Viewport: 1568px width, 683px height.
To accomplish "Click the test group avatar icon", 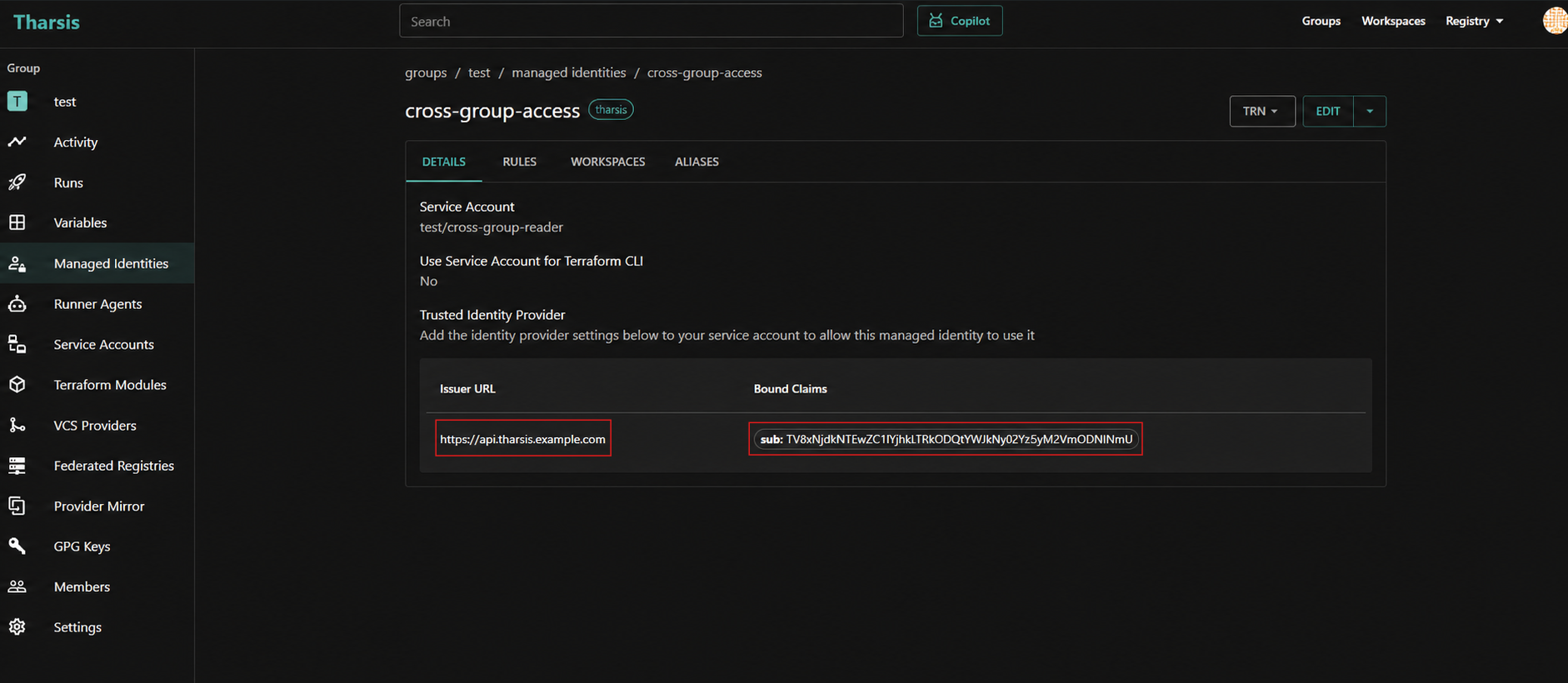I will [17, 101].
